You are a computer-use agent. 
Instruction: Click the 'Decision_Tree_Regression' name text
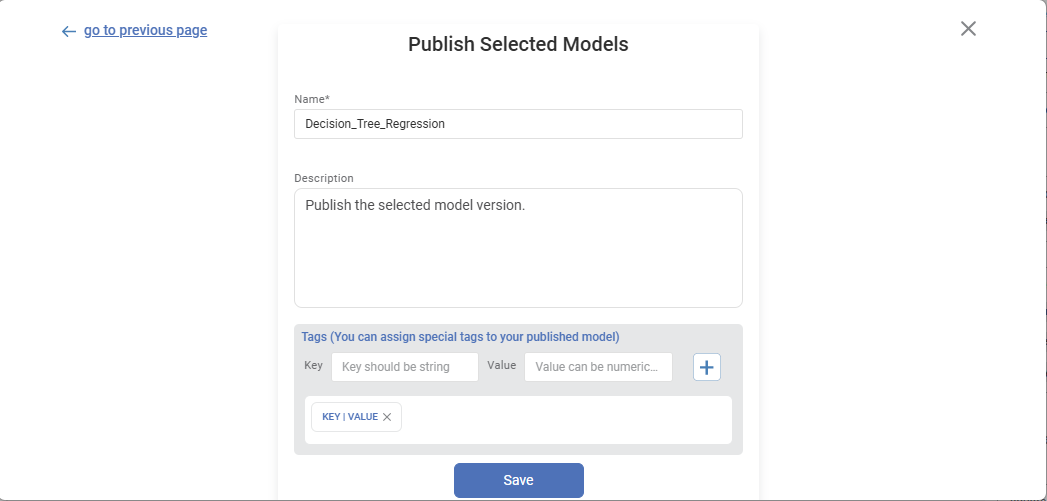click(x=375, y=124)
